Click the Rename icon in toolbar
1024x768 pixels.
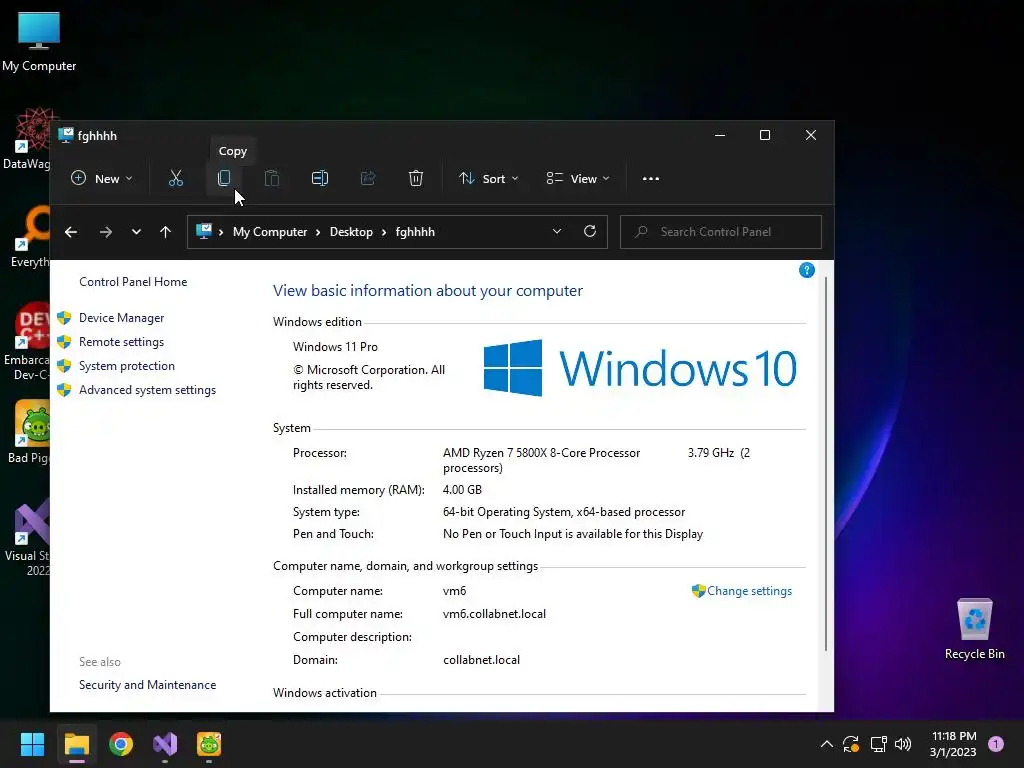tap(320, 178)
